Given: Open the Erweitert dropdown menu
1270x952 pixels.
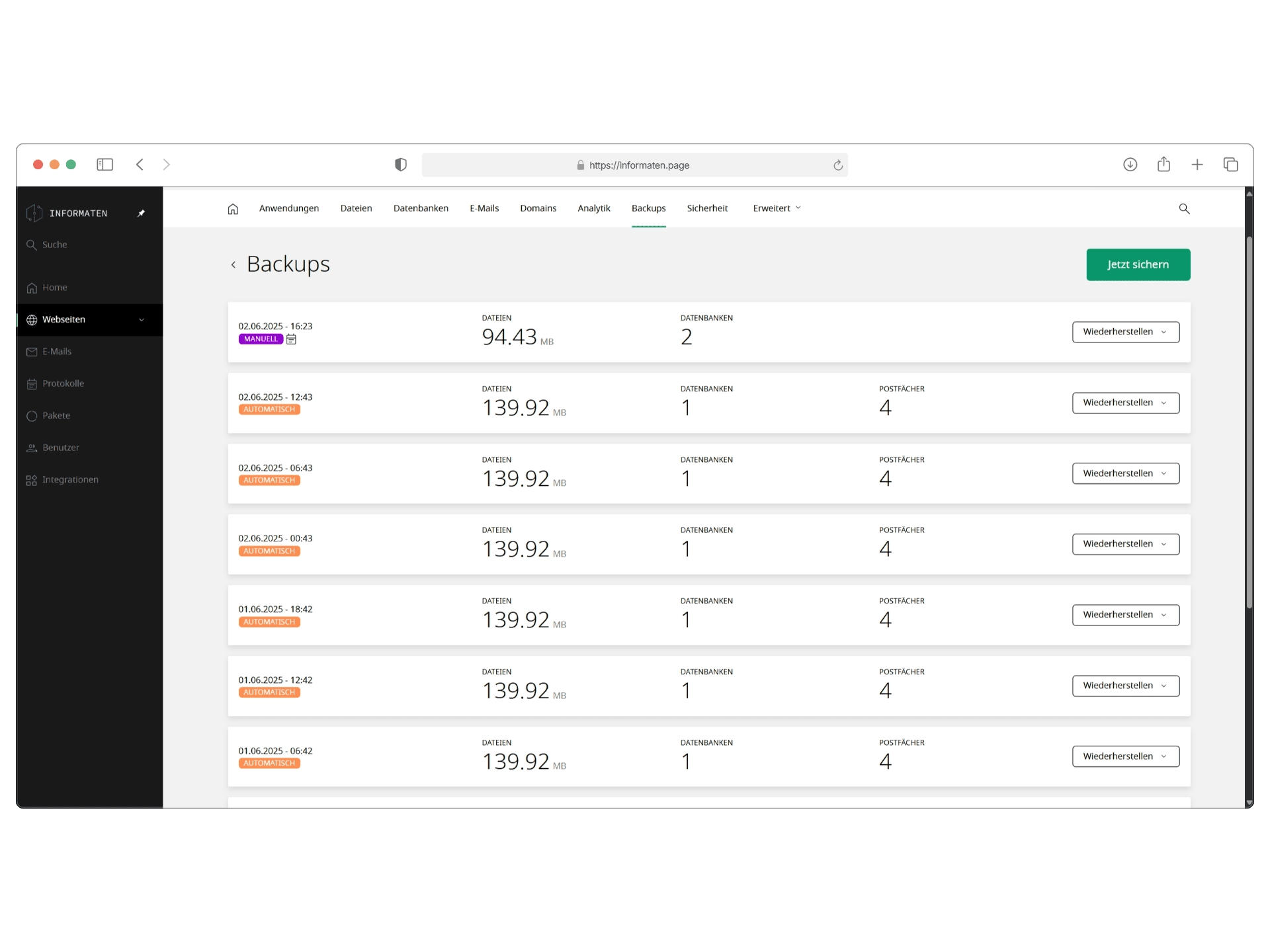Looking at the screenshot, I should click(x=777, y=208).
